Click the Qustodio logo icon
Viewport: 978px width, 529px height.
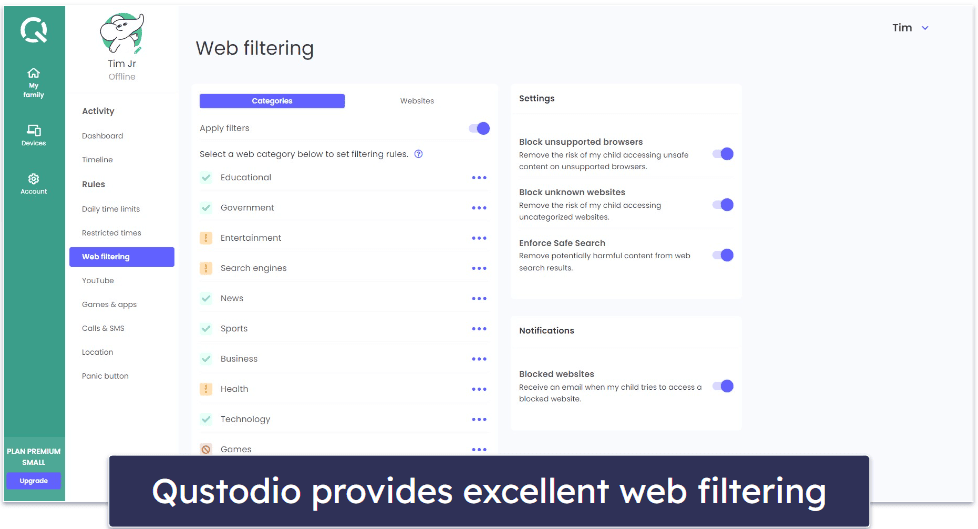pos(33,30)
